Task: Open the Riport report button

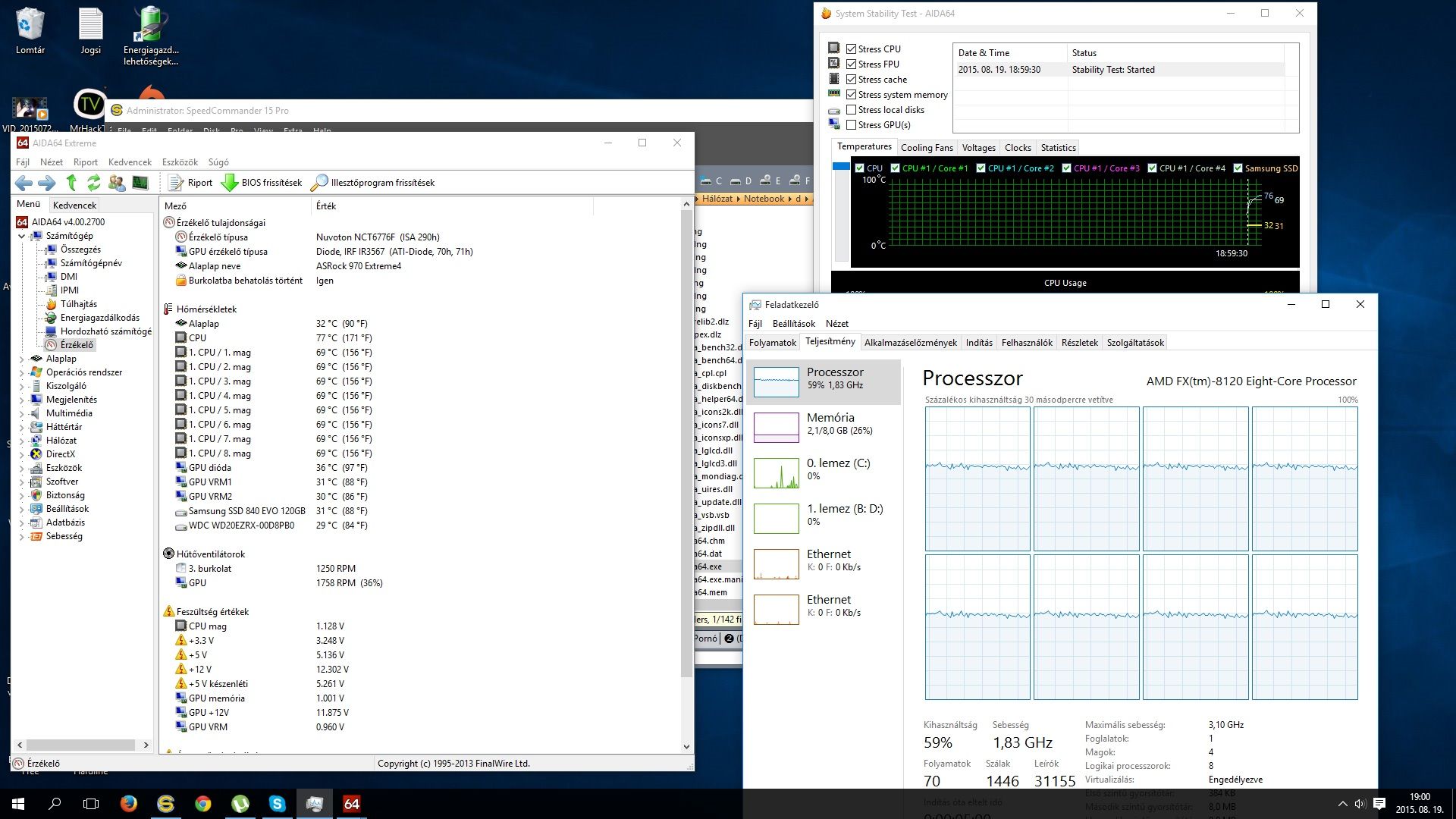Action: click(x=190, y=183)
